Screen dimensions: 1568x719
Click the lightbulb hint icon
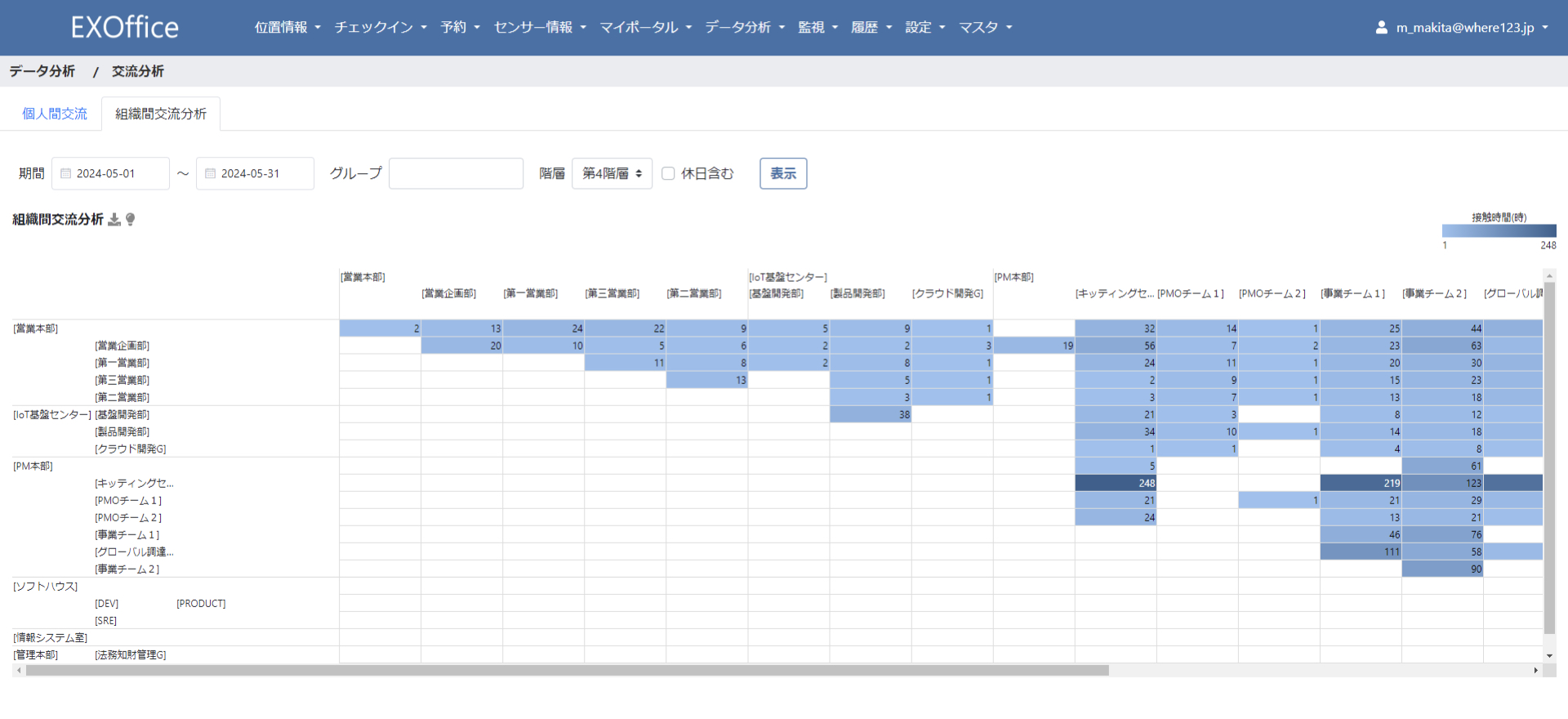coord(131,220)
